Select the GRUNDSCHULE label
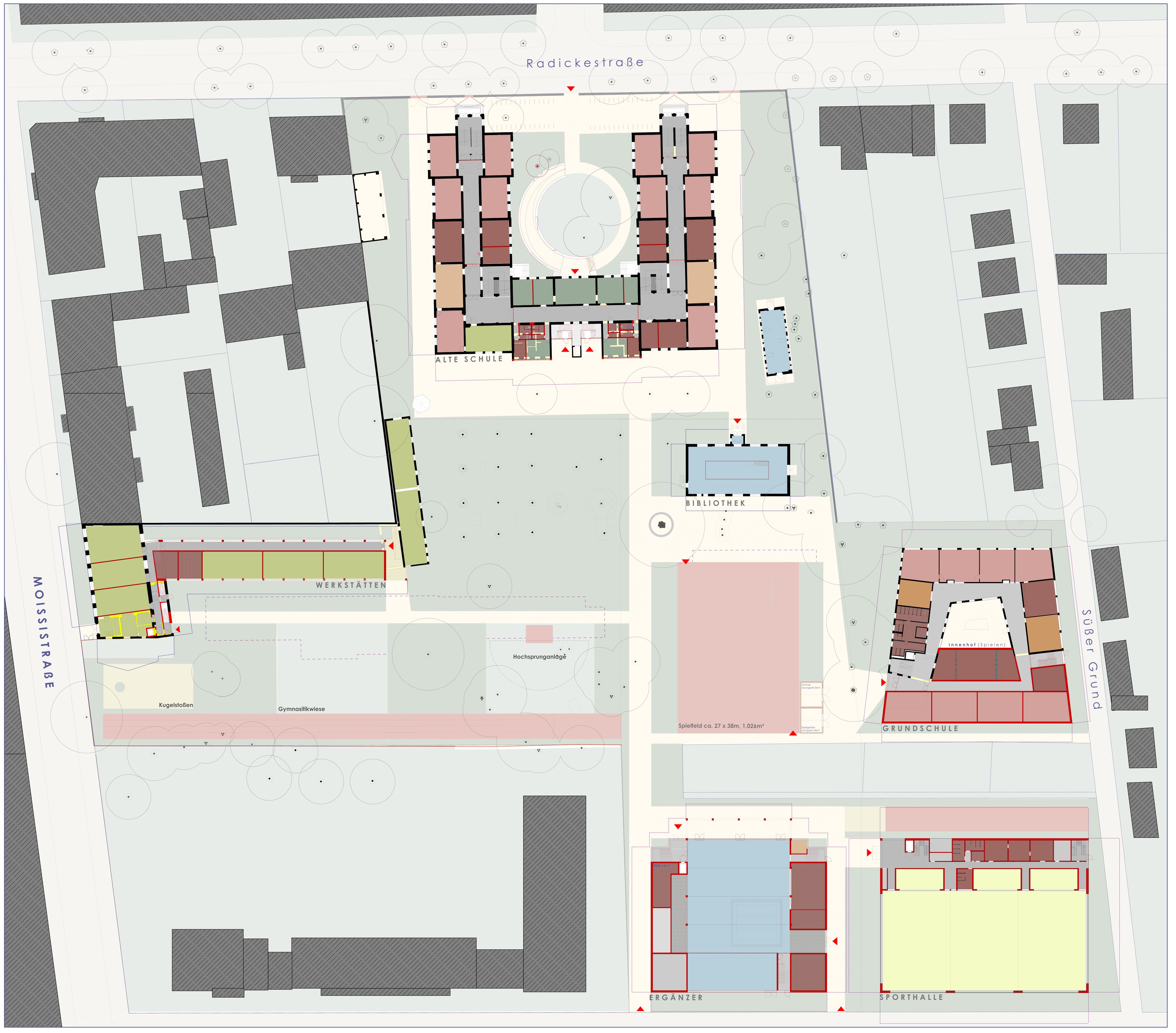The height and width of the screenshot is (1033, 1176). (920, 729)
